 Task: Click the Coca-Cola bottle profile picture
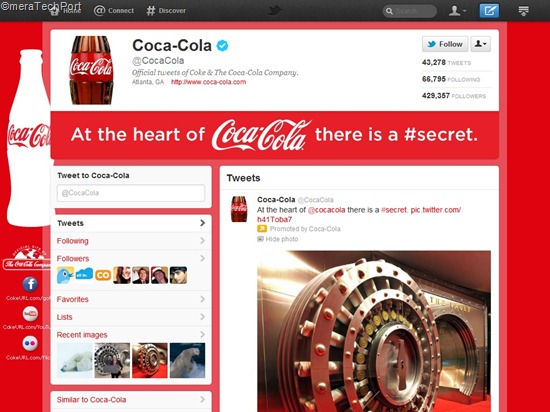click(92, 70)
